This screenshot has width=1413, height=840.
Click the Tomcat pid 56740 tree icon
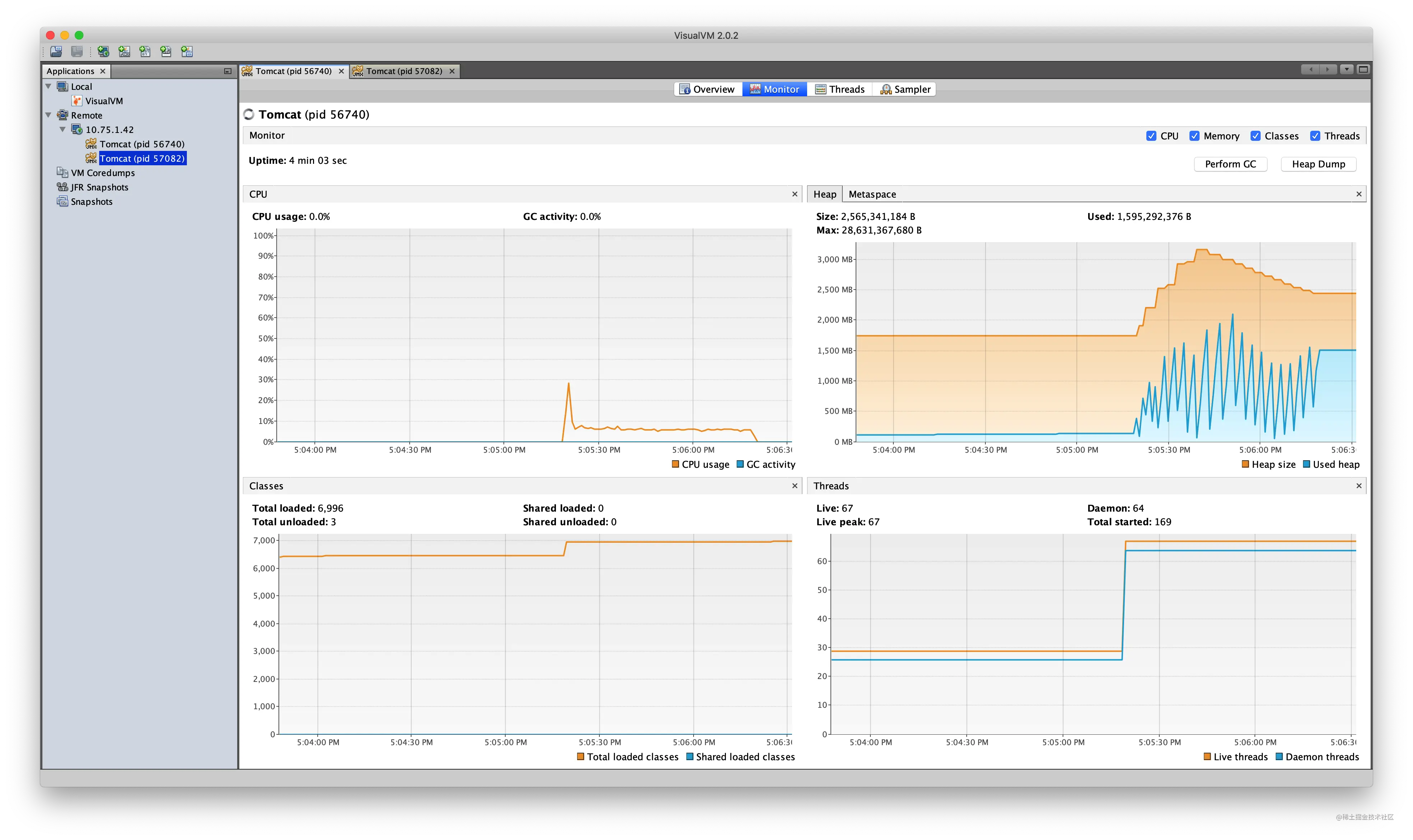(x=91, y=144)
